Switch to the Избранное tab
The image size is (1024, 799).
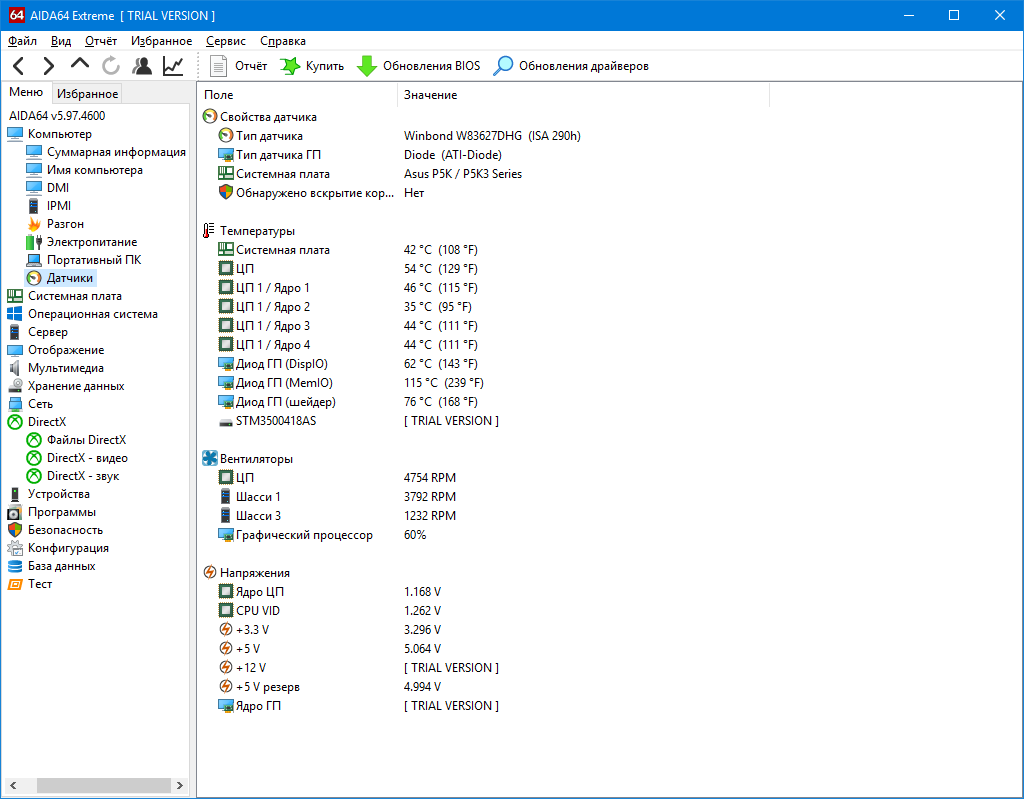tap(87, 94)
